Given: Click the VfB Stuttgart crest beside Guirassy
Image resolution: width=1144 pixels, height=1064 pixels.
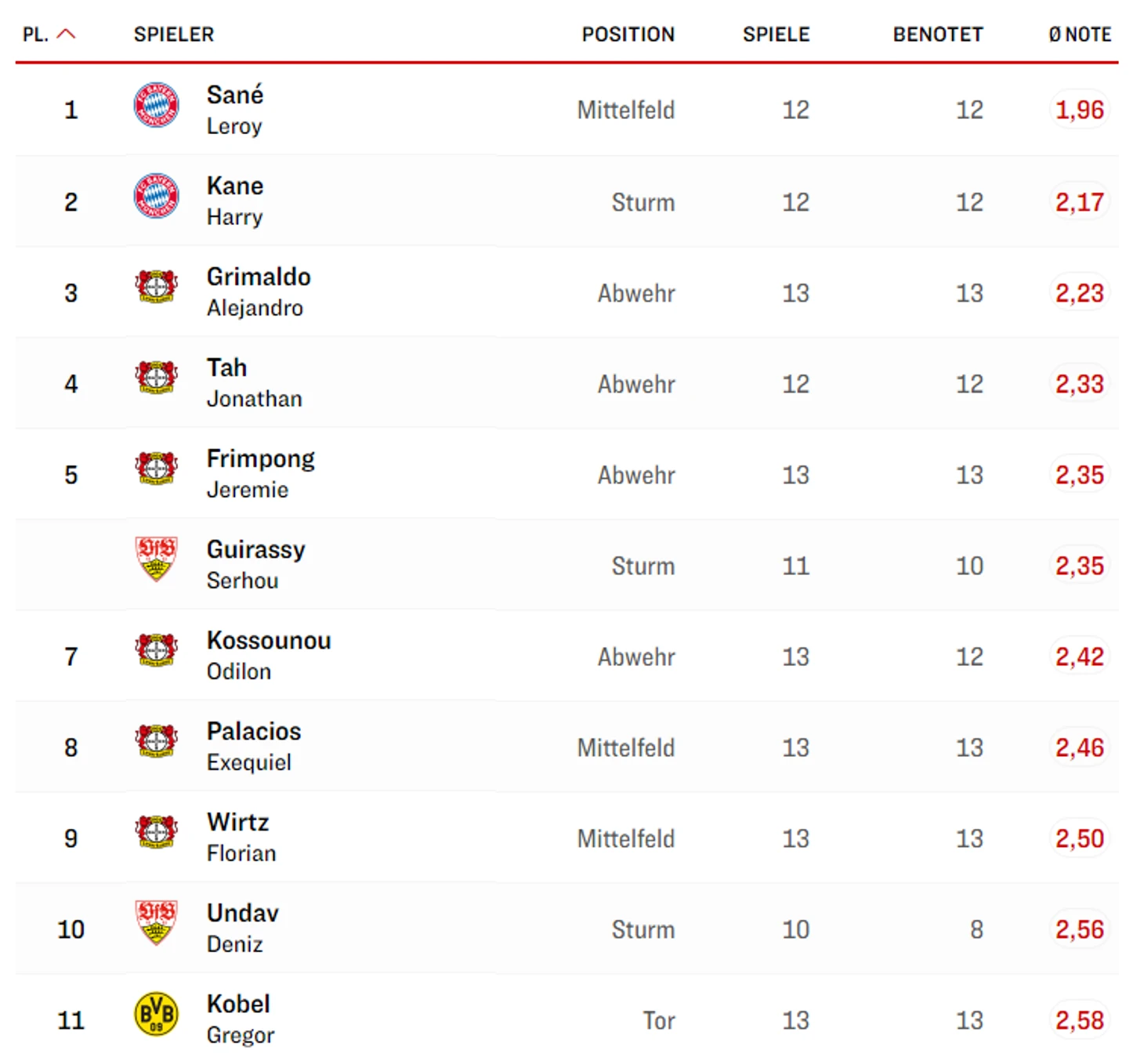Looking at the screenshot, I should pyautogui.click(x=156, y=559).
